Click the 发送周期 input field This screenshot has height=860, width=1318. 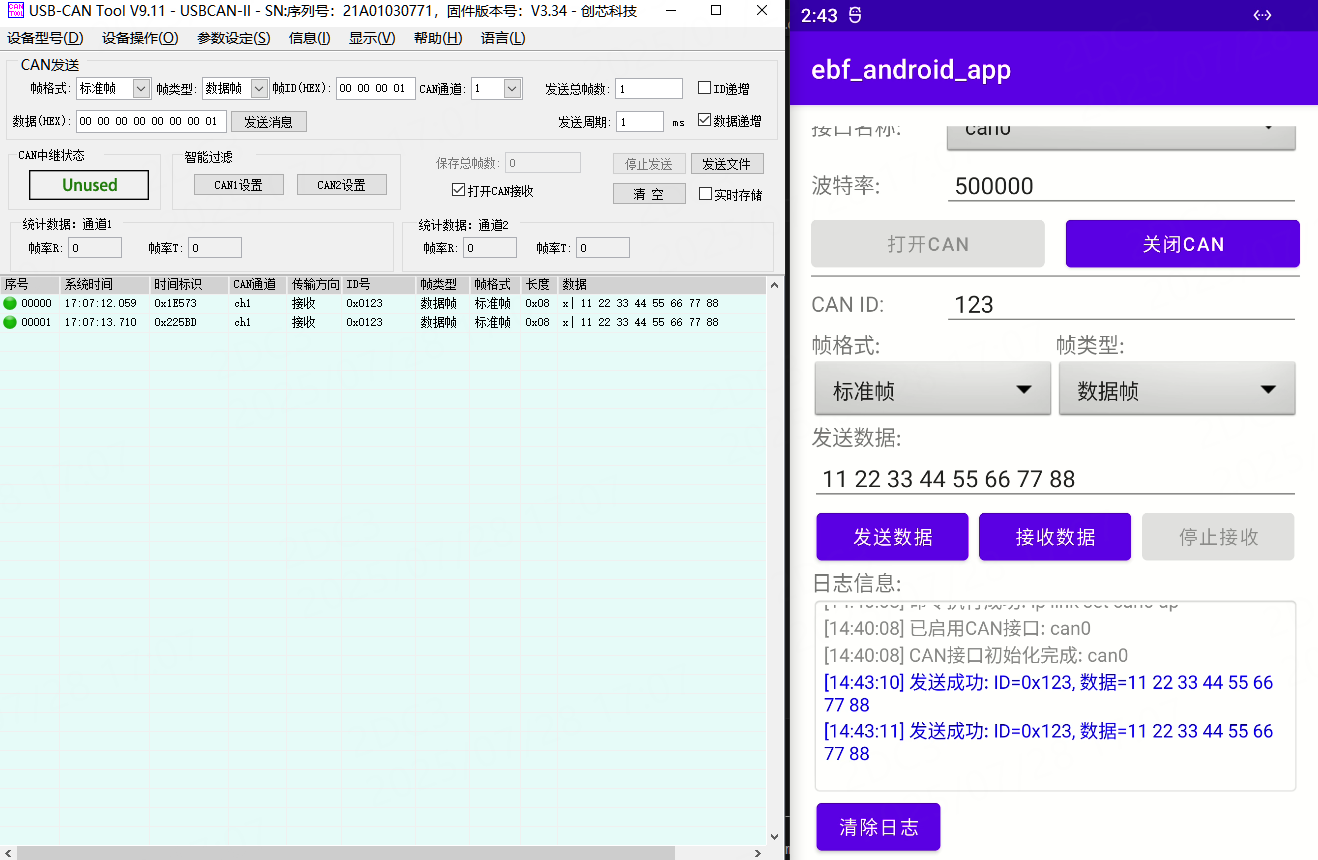tap(640, 121)
